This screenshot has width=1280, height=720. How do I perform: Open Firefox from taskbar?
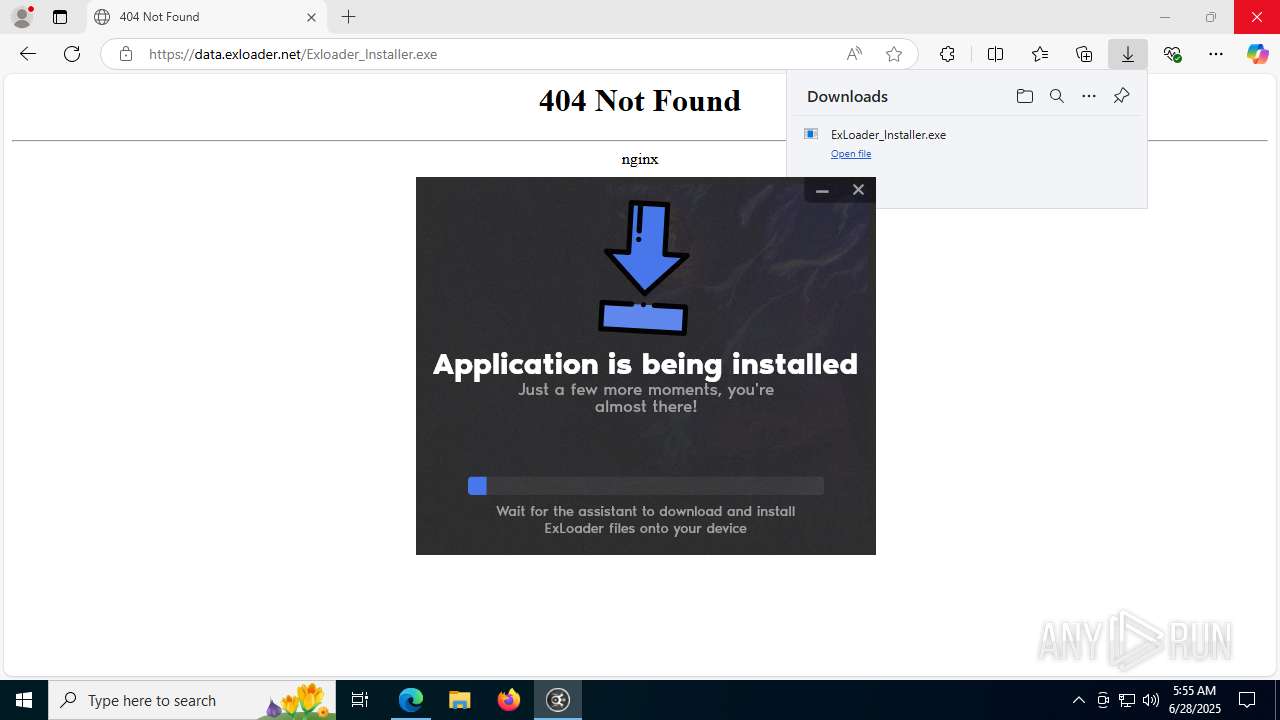pos(509,700)
